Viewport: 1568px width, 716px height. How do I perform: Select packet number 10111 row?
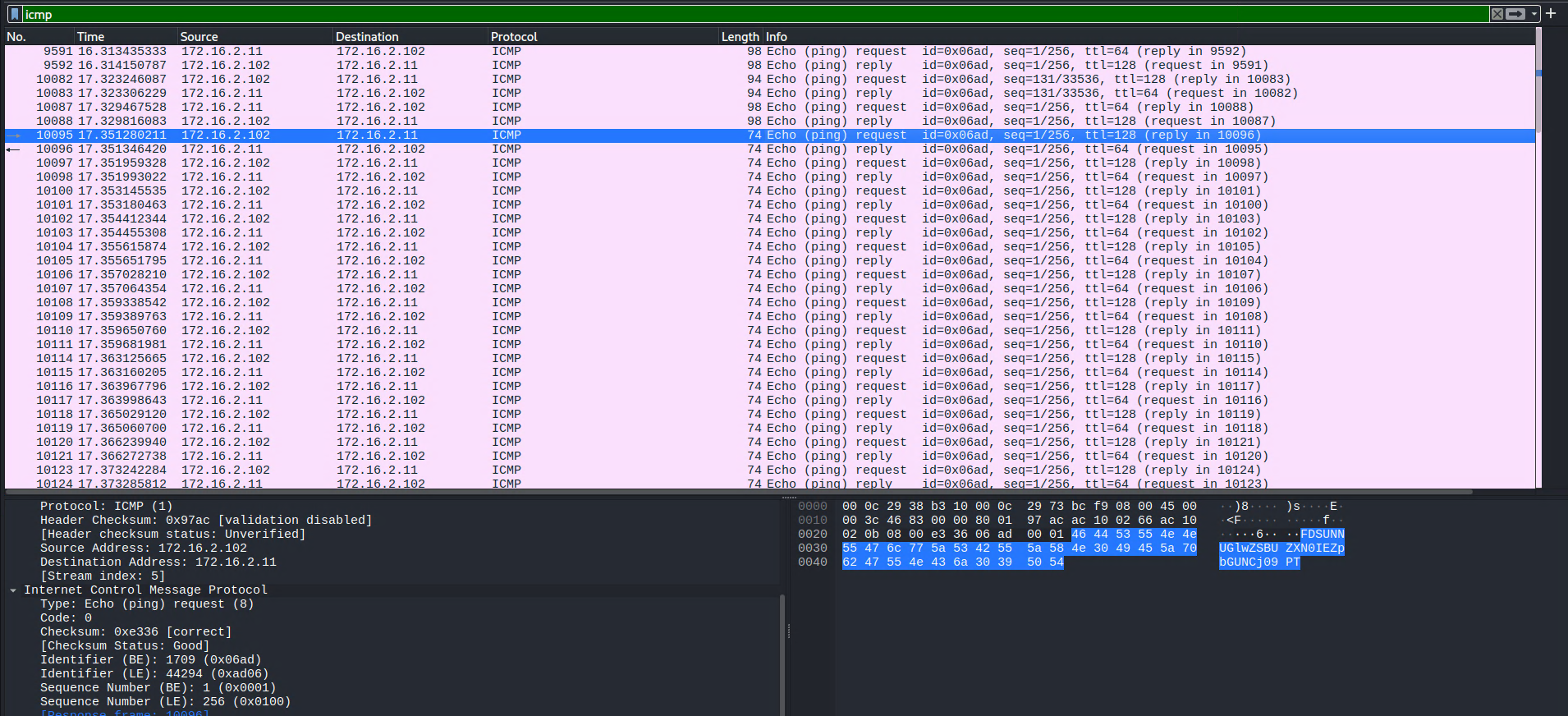769,345
